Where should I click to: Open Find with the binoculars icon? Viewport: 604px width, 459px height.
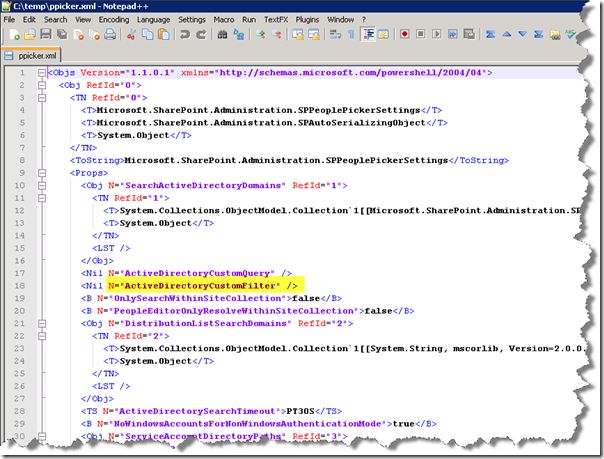coord(222,35)
